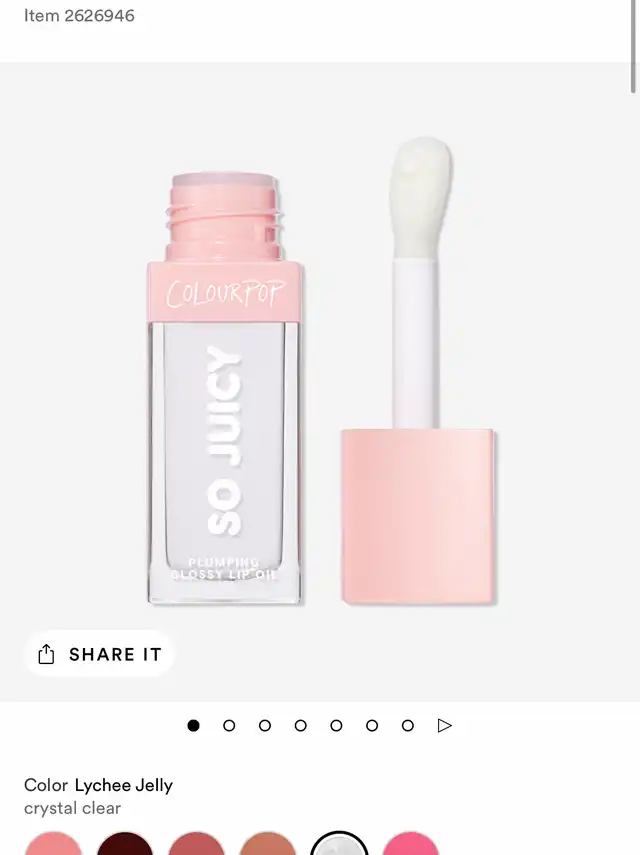Select the second carousel dot indicator
Image resolution: width=640 pixels, height=855 pixels.
[x=229, y=725]
